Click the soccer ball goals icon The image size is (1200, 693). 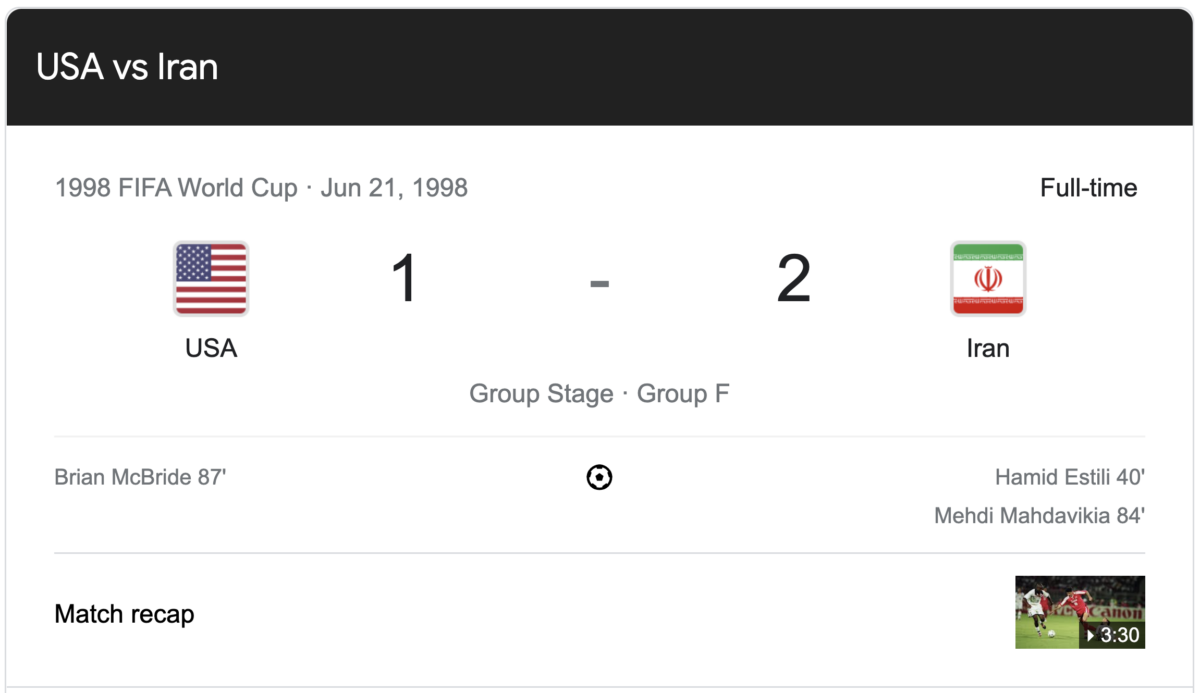point(599,478)
